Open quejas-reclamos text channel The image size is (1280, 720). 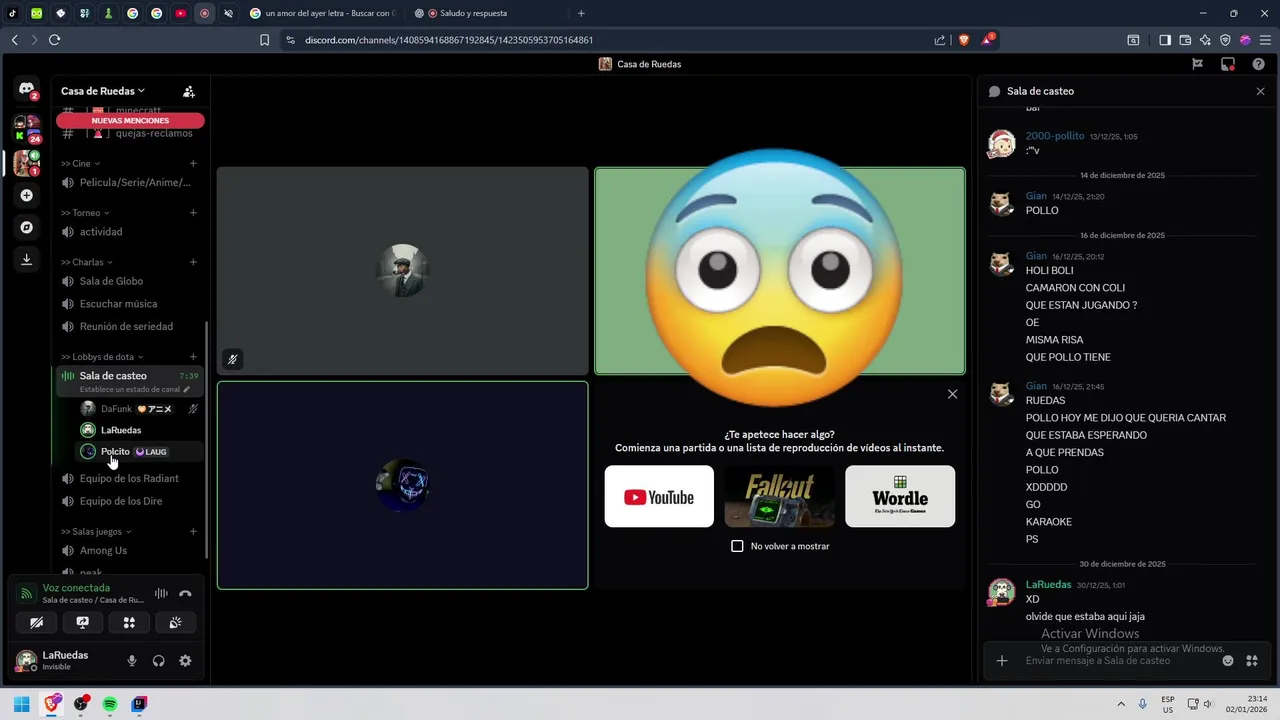click(x=130, y=133)
